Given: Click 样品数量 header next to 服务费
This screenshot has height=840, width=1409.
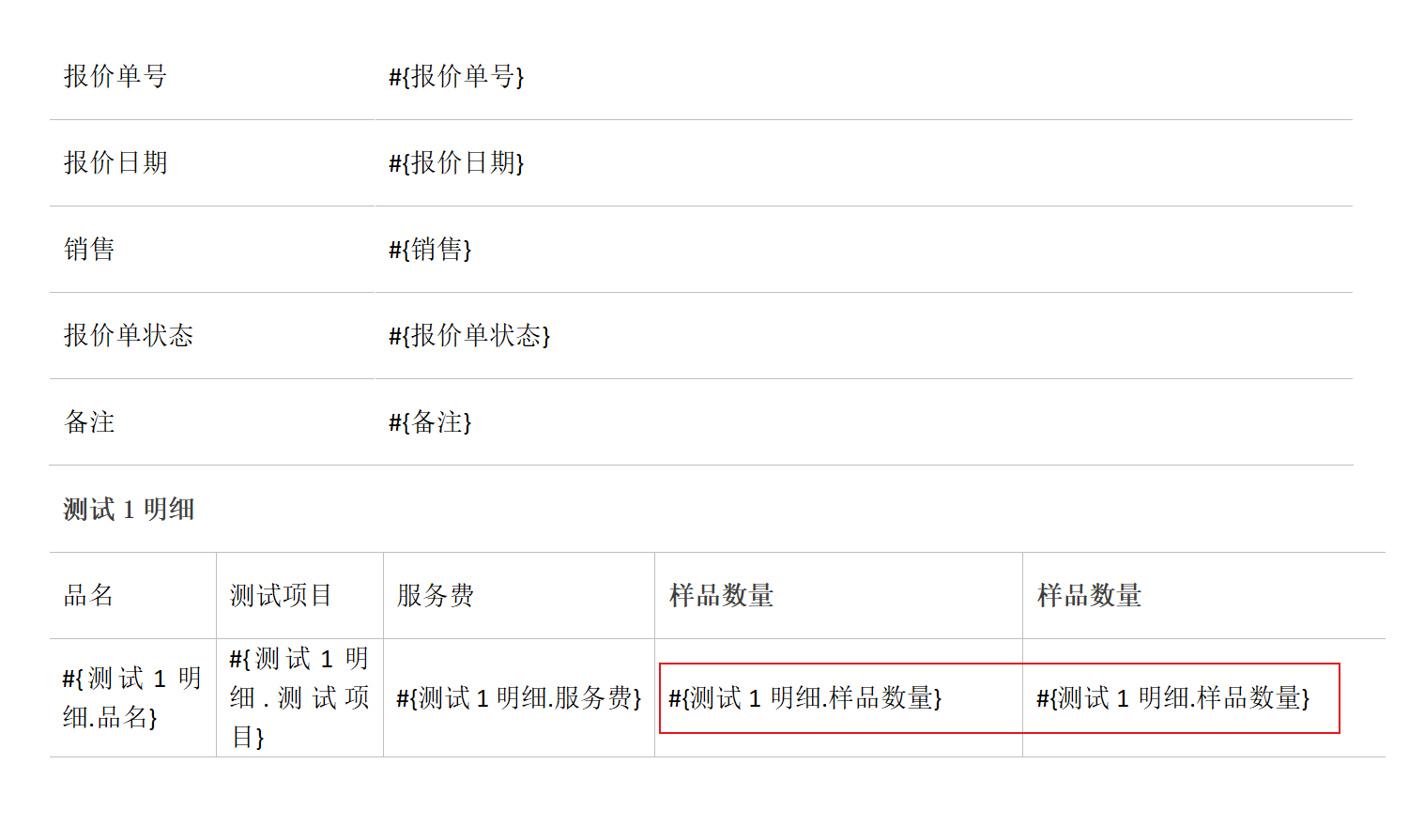Looking at the screenshot, I should click(x=721, y=596).
